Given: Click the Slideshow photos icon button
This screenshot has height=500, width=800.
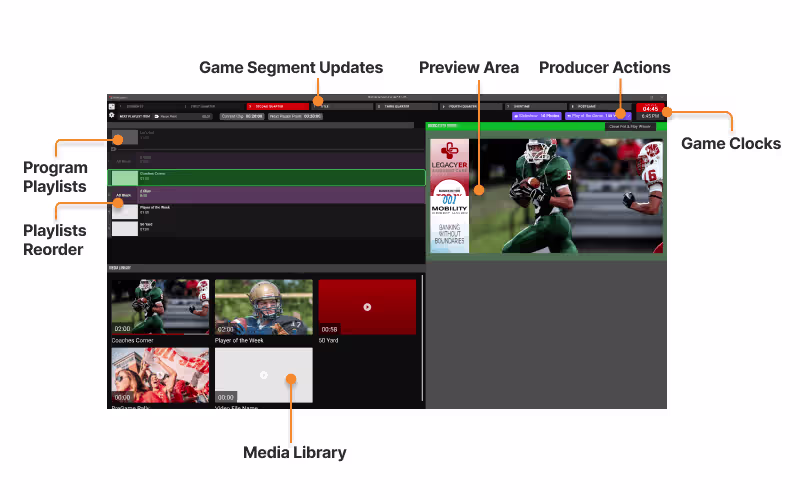Looking at the screenshot, I should point(516,116).
